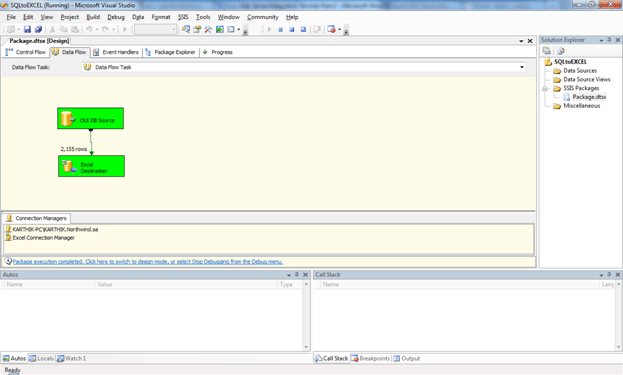
Task: Click the Toolbox hammer-and-wrench icon
Action: click(208, 29)
